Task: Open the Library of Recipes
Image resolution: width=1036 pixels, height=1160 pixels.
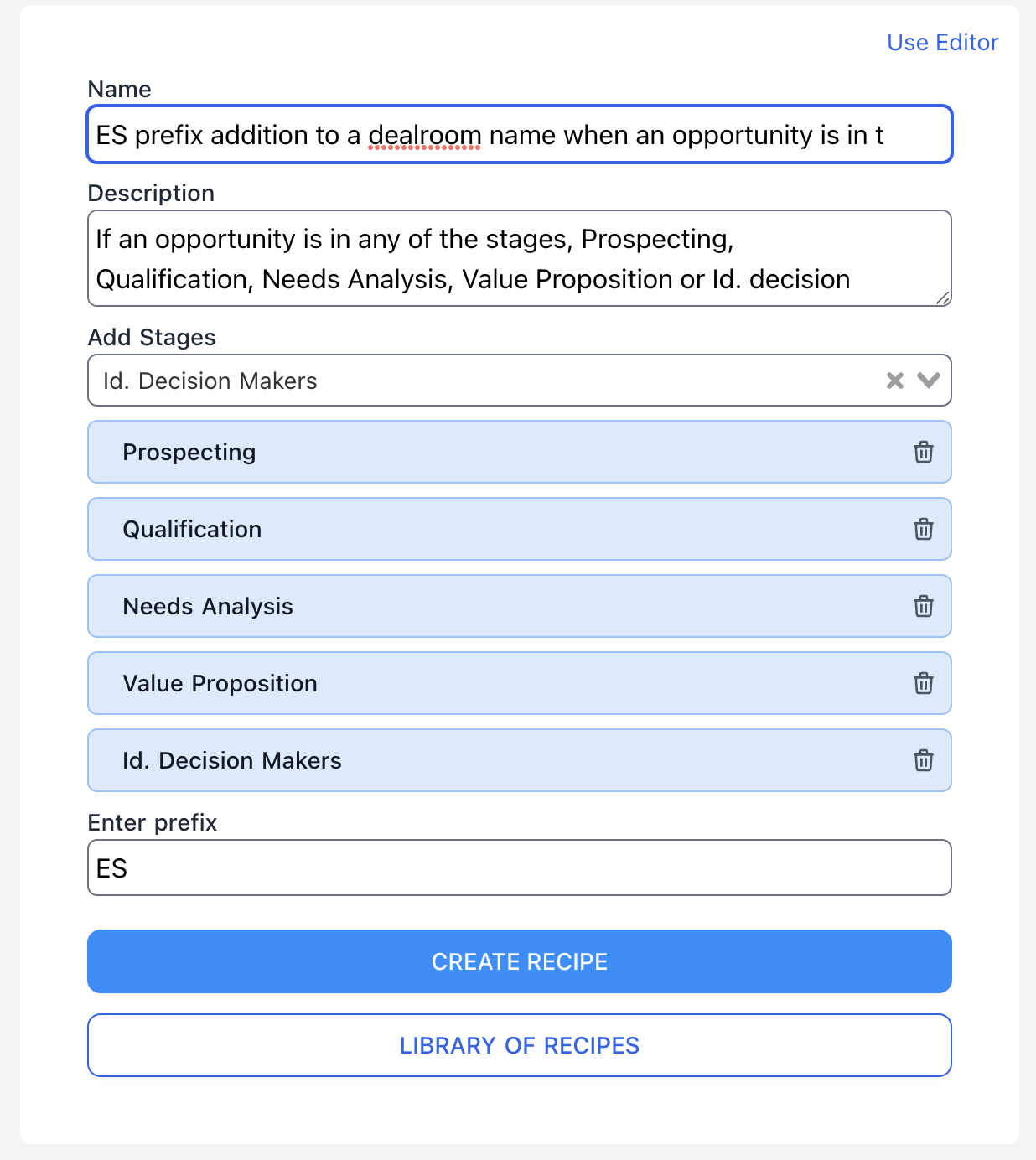Action: coord(519,1045)
